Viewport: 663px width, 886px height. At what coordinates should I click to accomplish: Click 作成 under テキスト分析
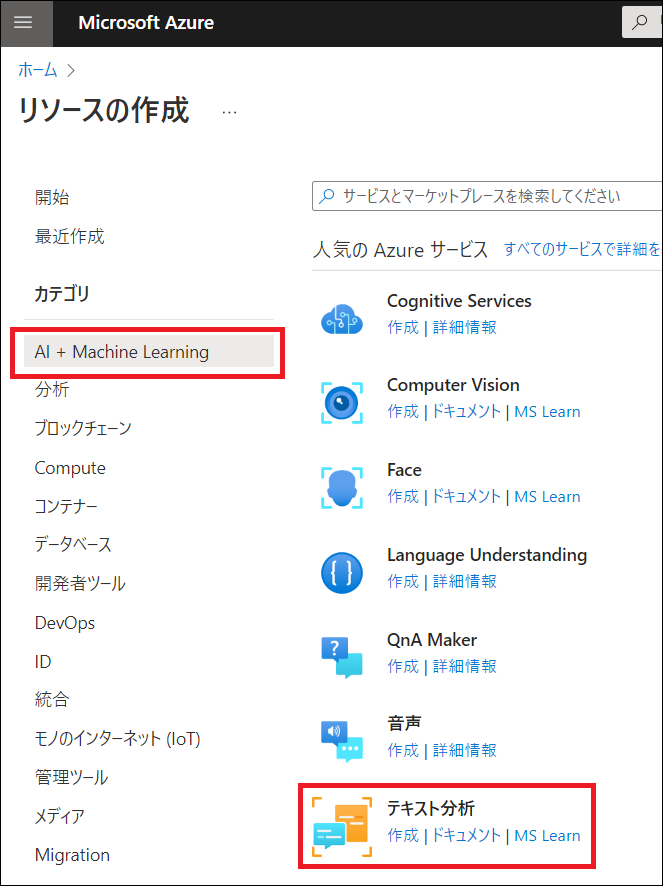point(403,835)
